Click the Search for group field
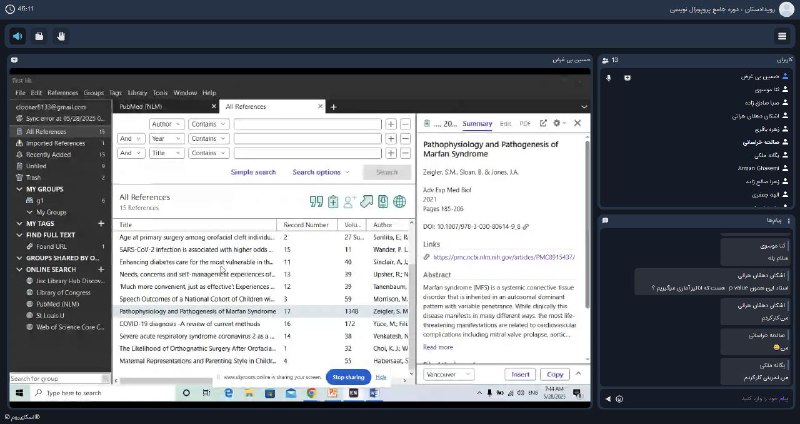The height and width of the screenshot is (424, 800). pyautogui.click(x=56, y=379)
